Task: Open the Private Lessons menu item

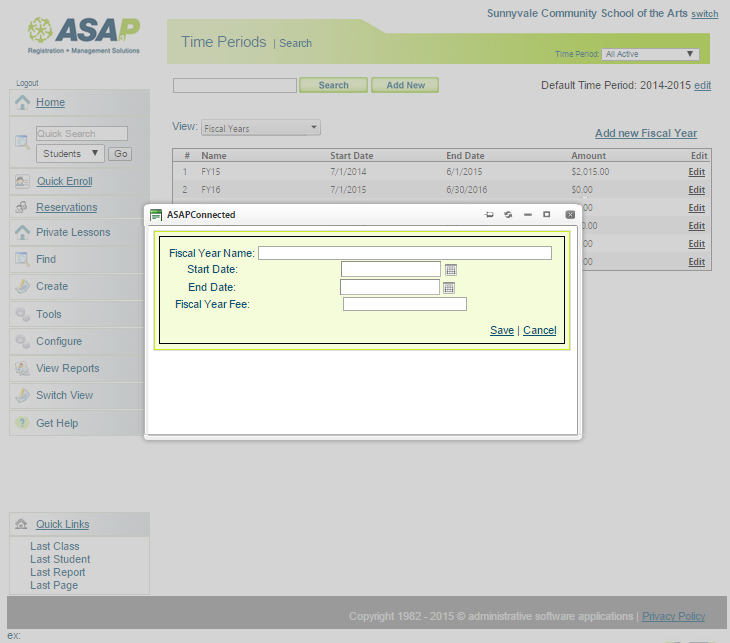Action: pyautogui.click(x=73, y=232)
